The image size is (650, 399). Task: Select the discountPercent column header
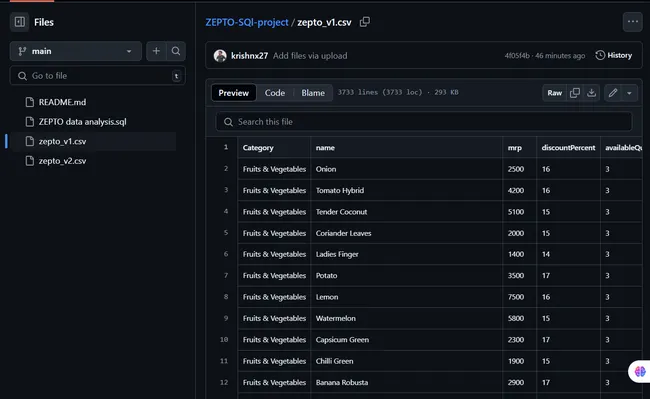[568, 148]
